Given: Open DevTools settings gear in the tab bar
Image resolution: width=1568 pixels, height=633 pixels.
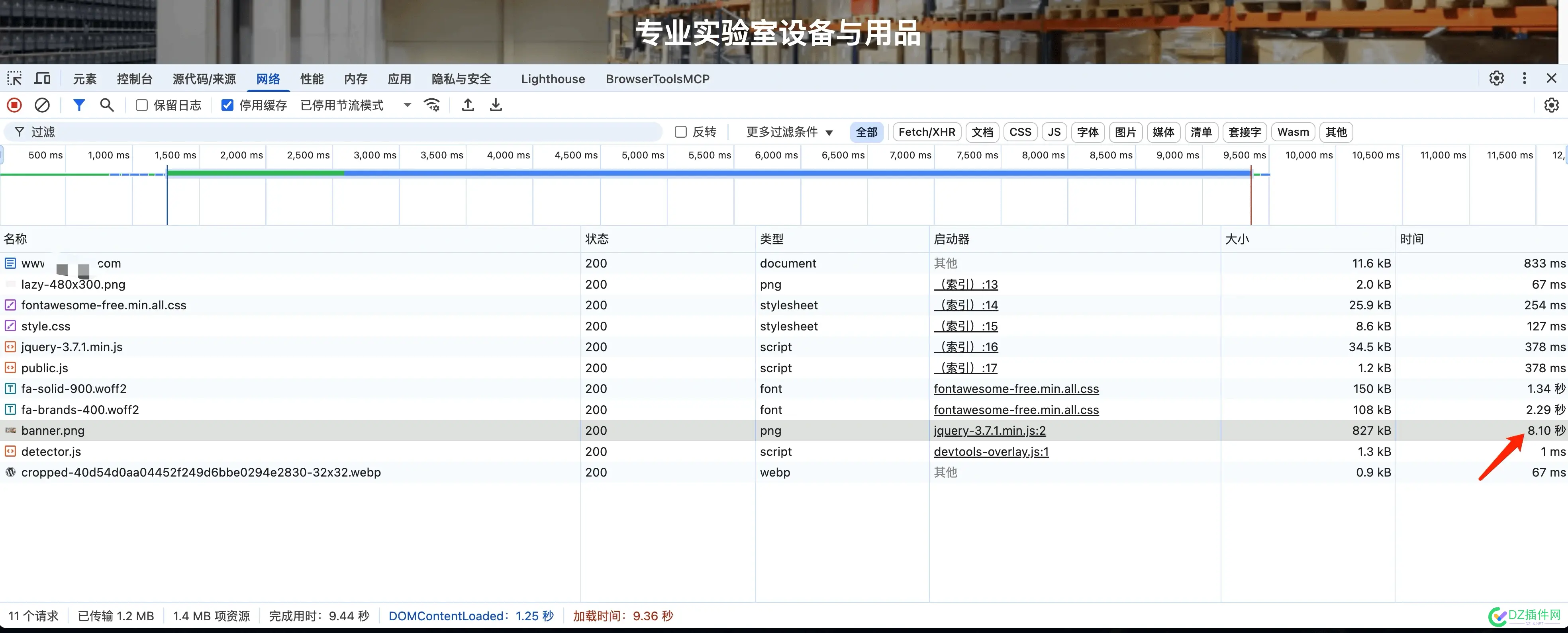Looking at the screenshot, I should (x=1496, y=78).
